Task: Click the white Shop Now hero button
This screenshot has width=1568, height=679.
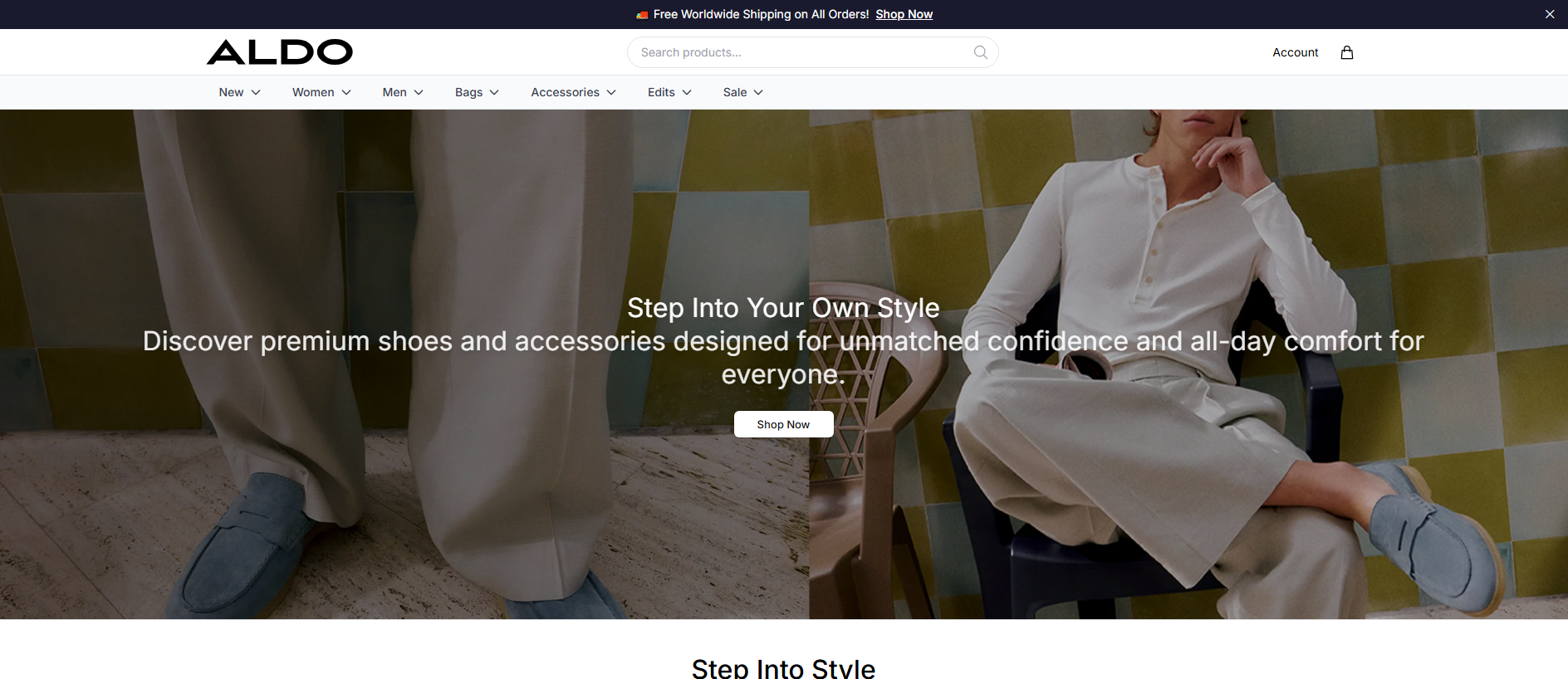Action: (783, 424)
